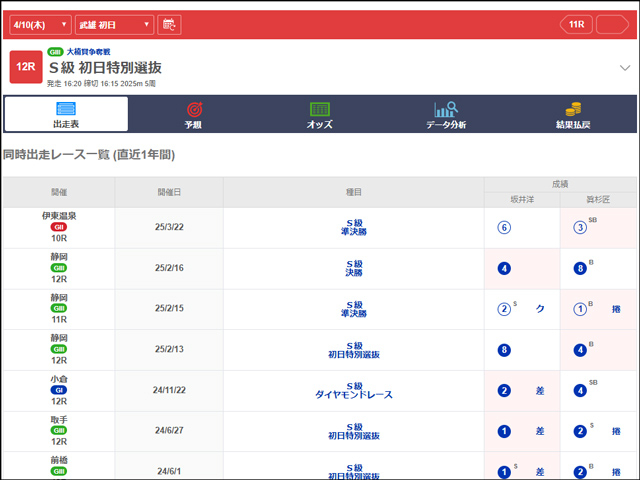Click the green GIII grade badge in header
The image size is (640, 480).
tap(55, 51)
